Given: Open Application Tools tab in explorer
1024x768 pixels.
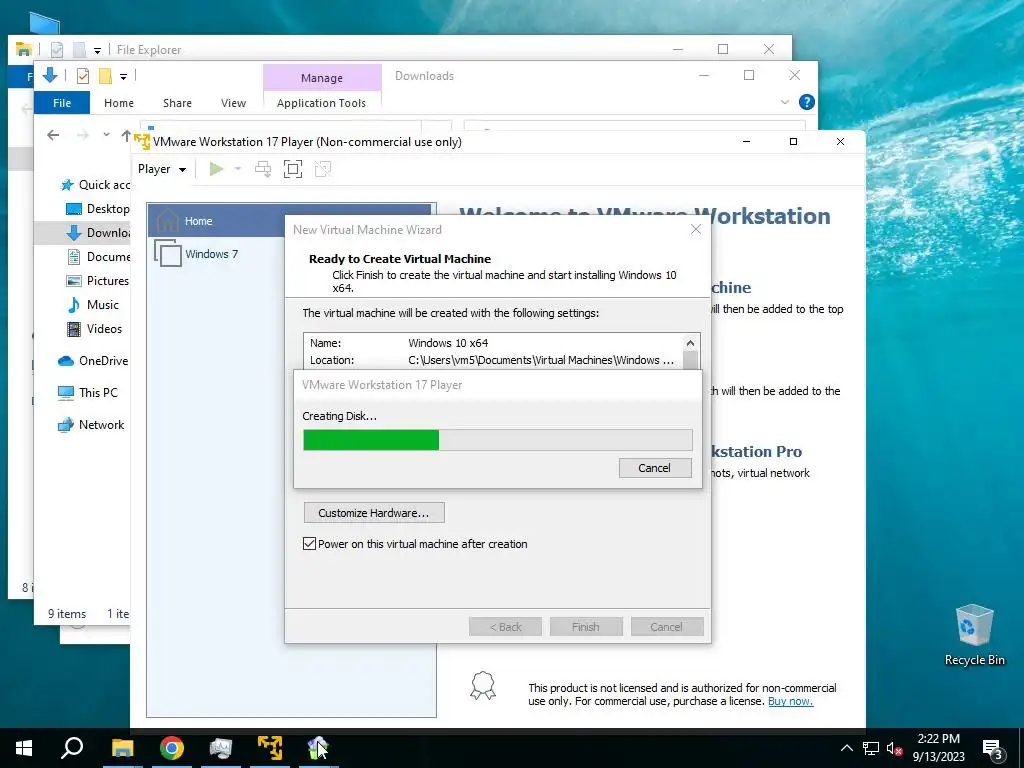Looking at the screenshot, I should 321,103.
